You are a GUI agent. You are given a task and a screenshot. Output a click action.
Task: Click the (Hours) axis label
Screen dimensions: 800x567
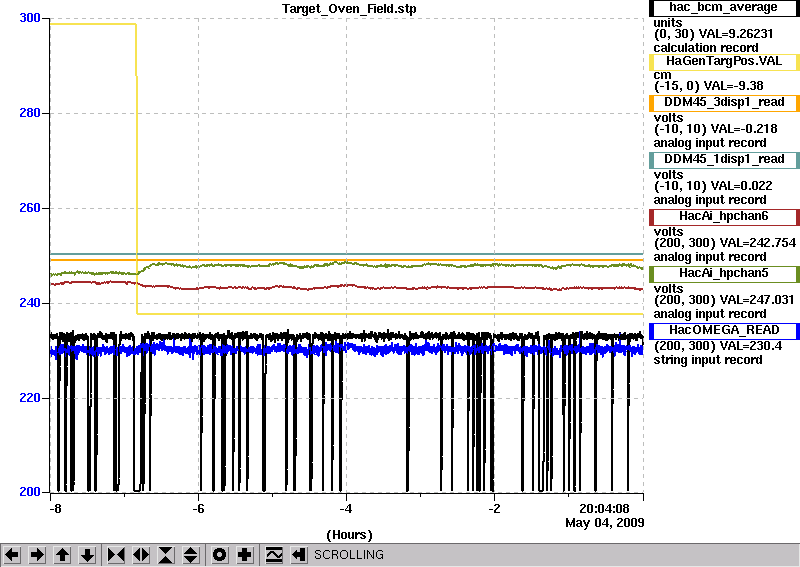349,535
